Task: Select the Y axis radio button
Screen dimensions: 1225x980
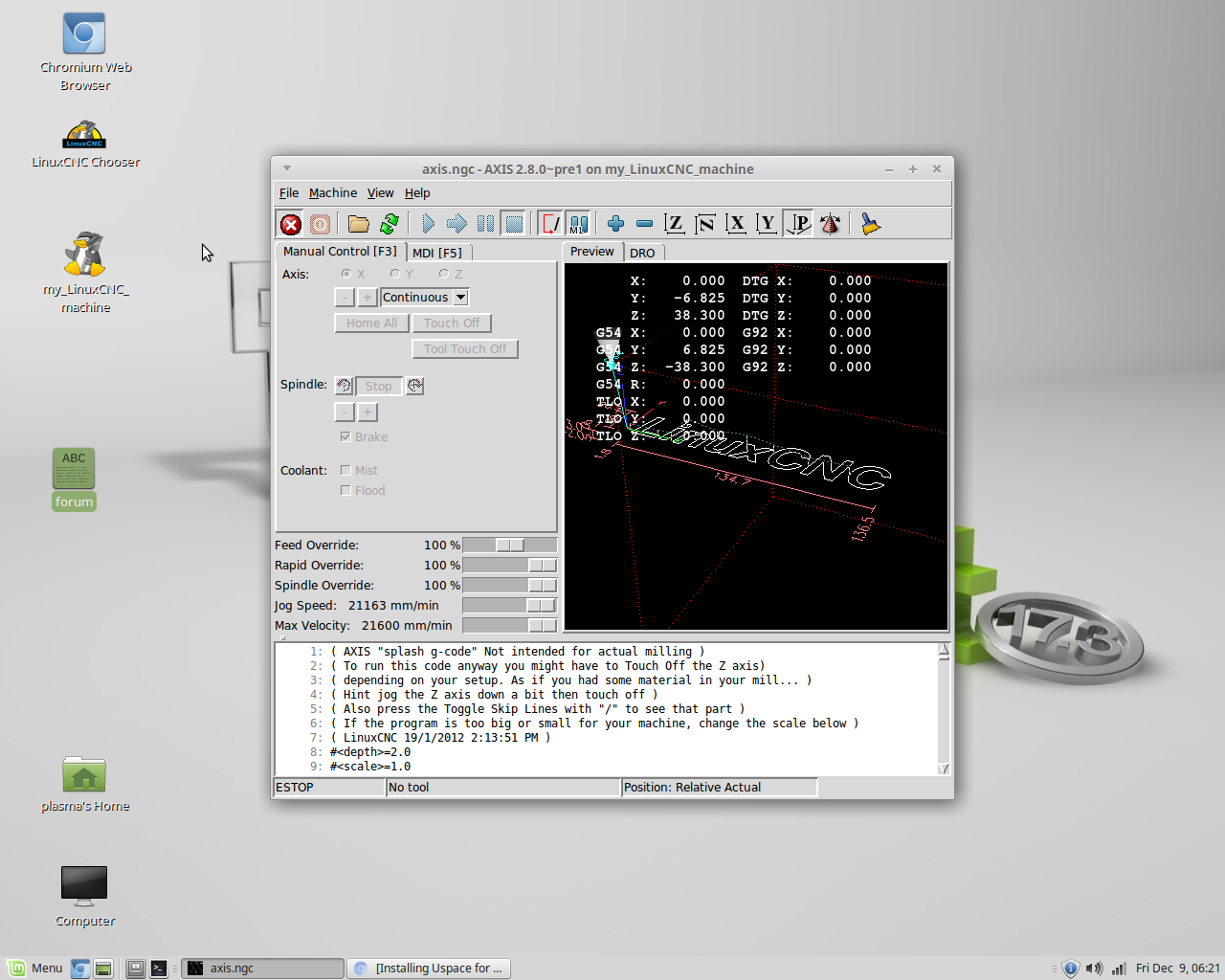Action: coord(393,274)
